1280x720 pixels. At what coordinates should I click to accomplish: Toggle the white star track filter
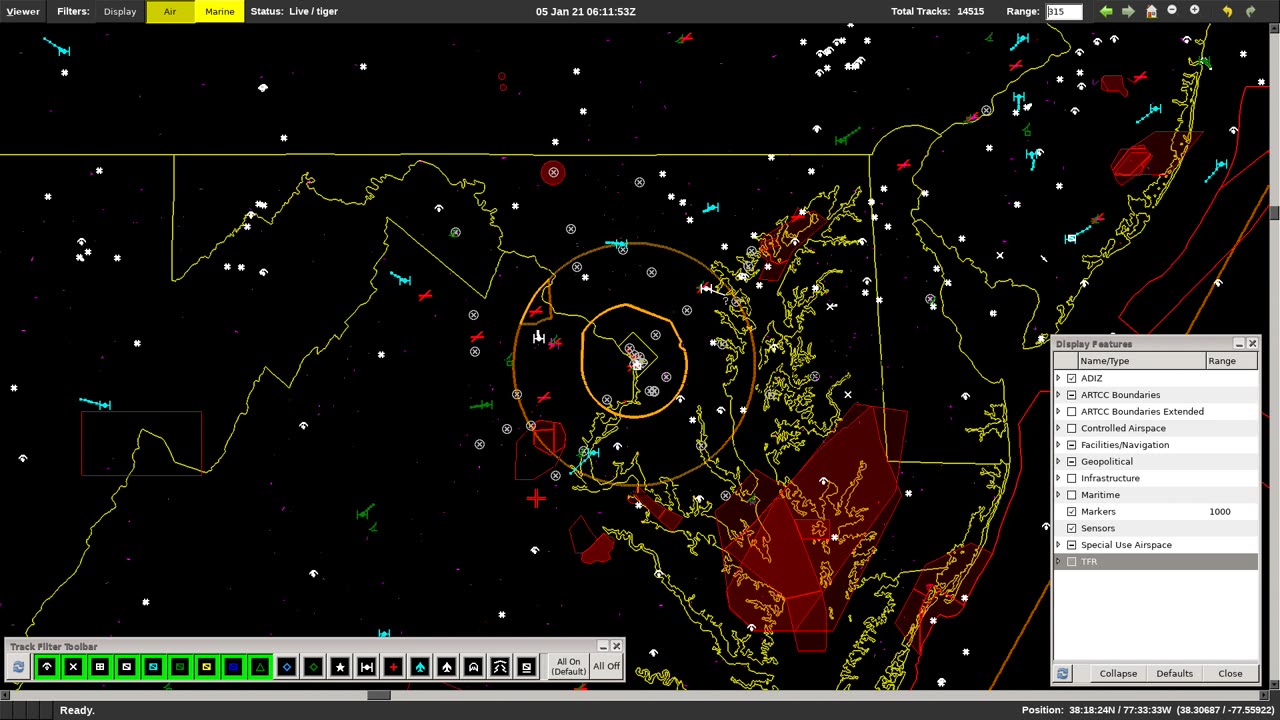(340, 667)
